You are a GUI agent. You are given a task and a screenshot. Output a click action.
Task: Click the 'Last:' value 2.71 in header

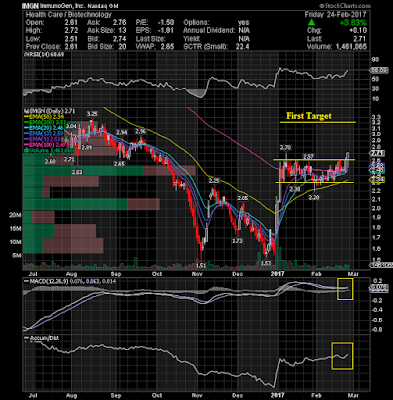point(359,39)
